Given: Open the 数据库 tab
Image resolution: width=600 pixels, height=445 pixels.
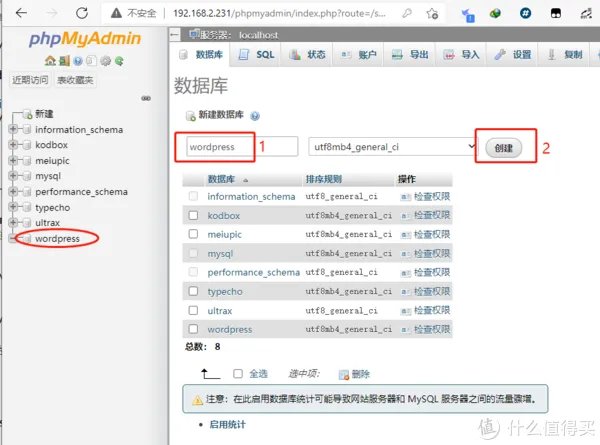Looking at the screenshot, I should point(201,55).
